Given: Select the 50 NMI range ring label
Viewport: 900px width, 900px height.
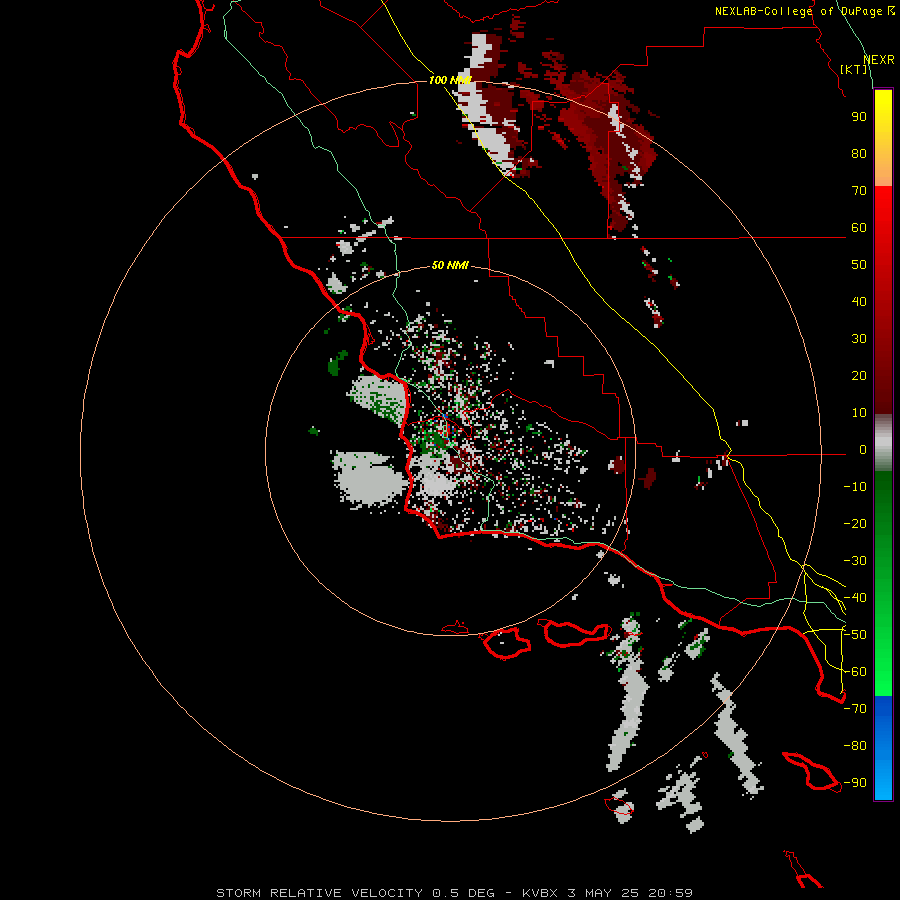Looking at the screenshot, I should tap(449, 265).
